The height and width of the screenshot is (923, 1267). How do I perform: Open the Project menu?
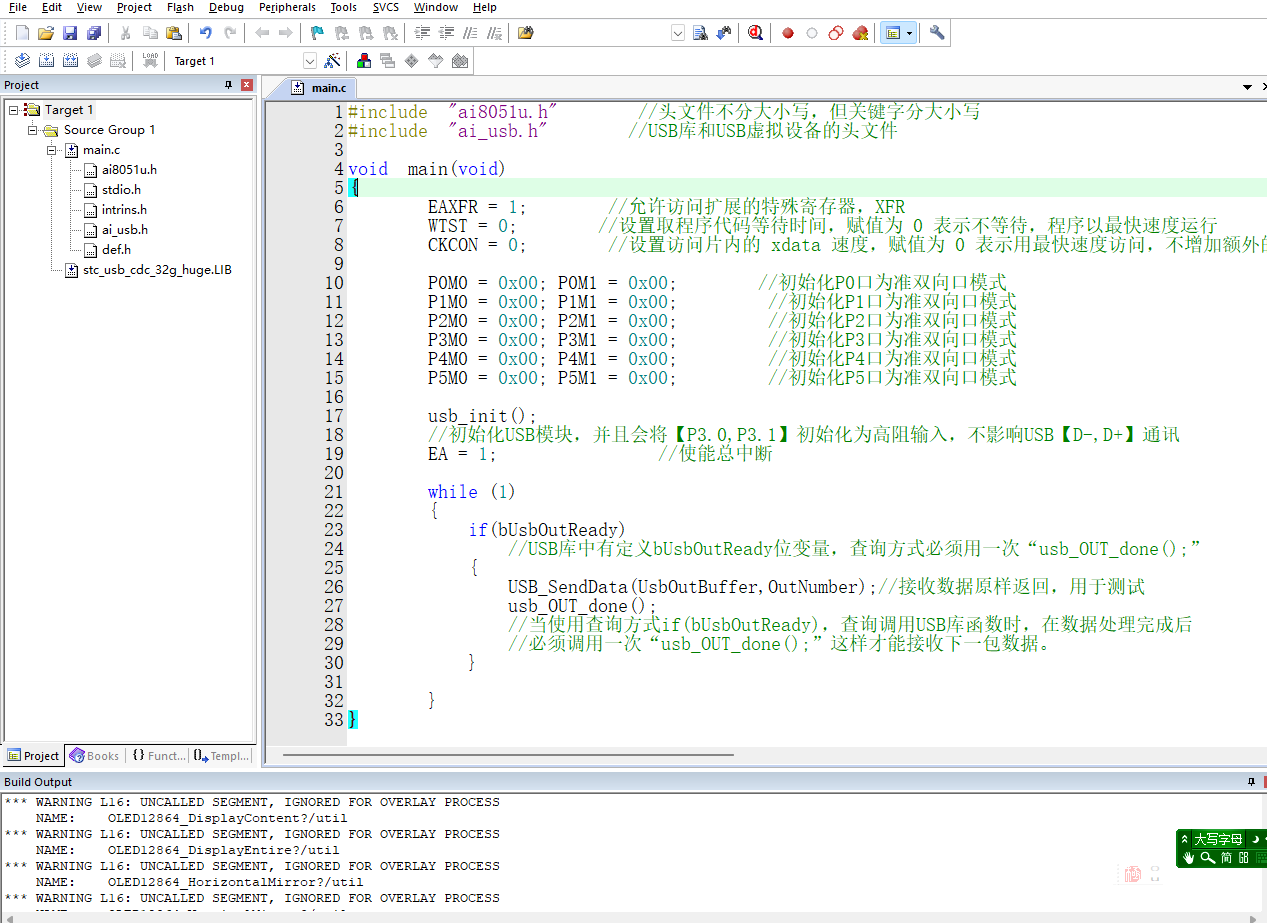[x=134, y=7]
